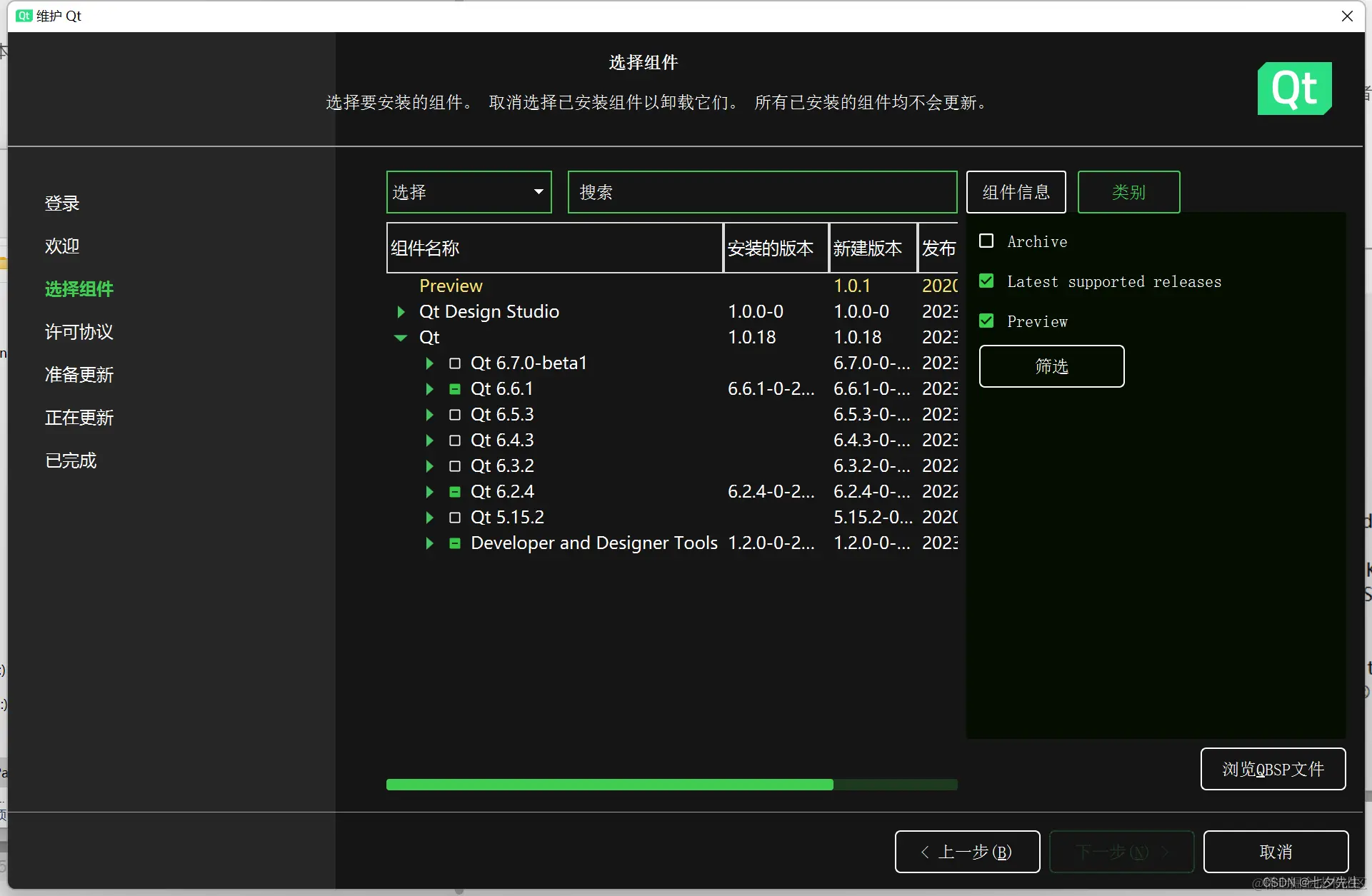This screenshot has width=1372, height=896.
Task: Click the 浏览QBSP文件 button
Action: pyautogui.click(x=1272, y=769)
